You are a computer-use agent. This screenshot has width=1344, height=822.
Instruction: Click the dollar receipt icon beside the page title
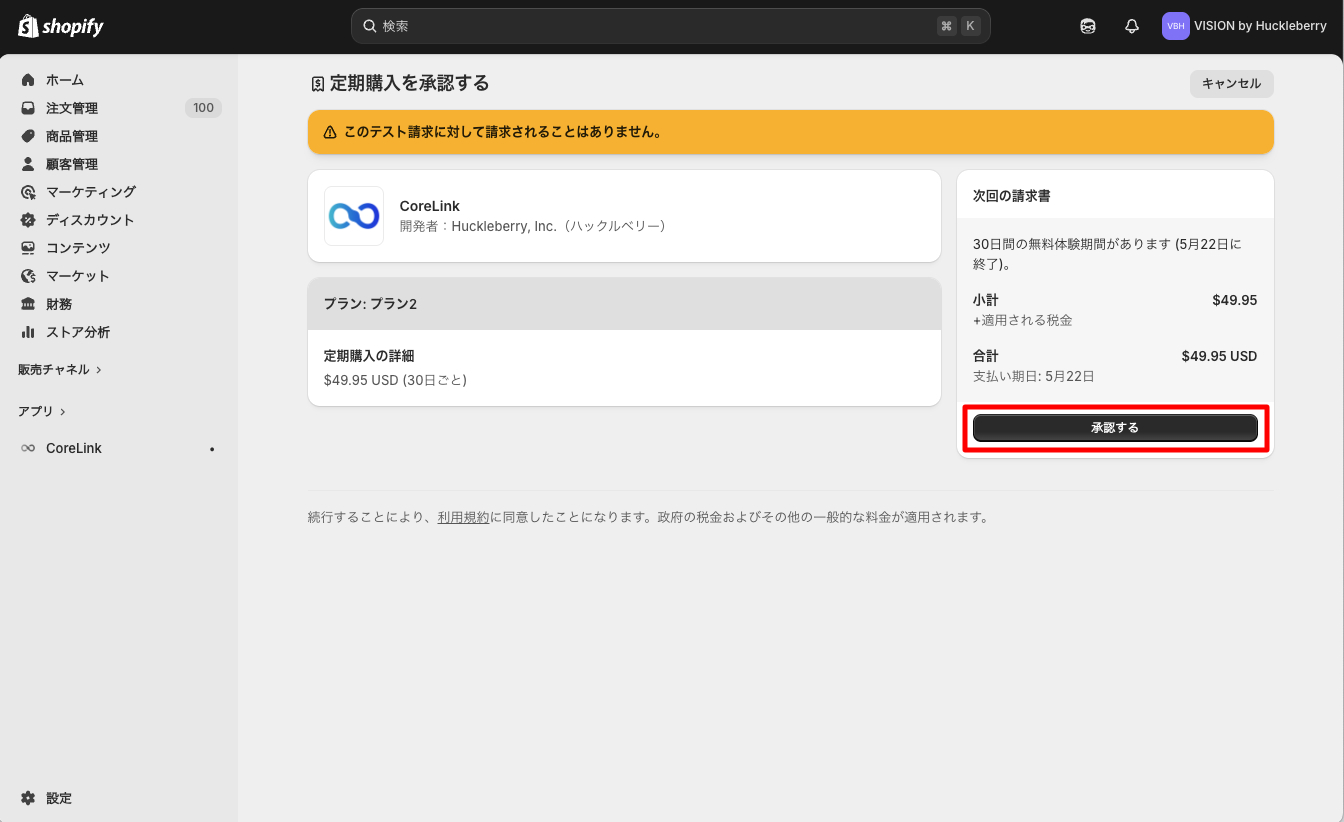318,84
